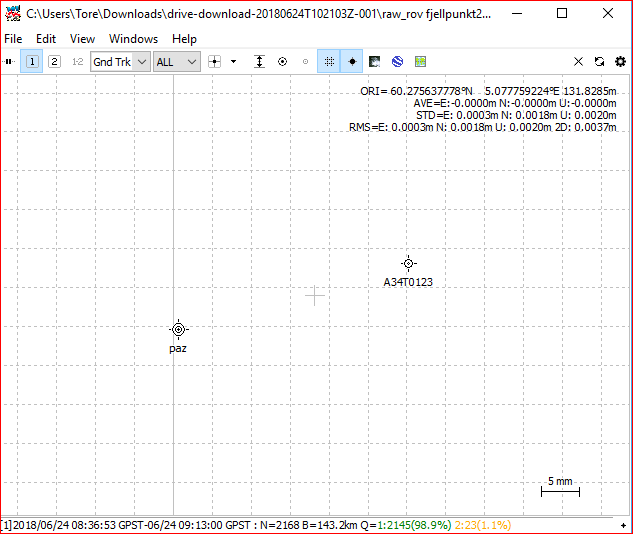Open the Windows menu
Screen dimensions: 633x534
[x=134, y=39]
